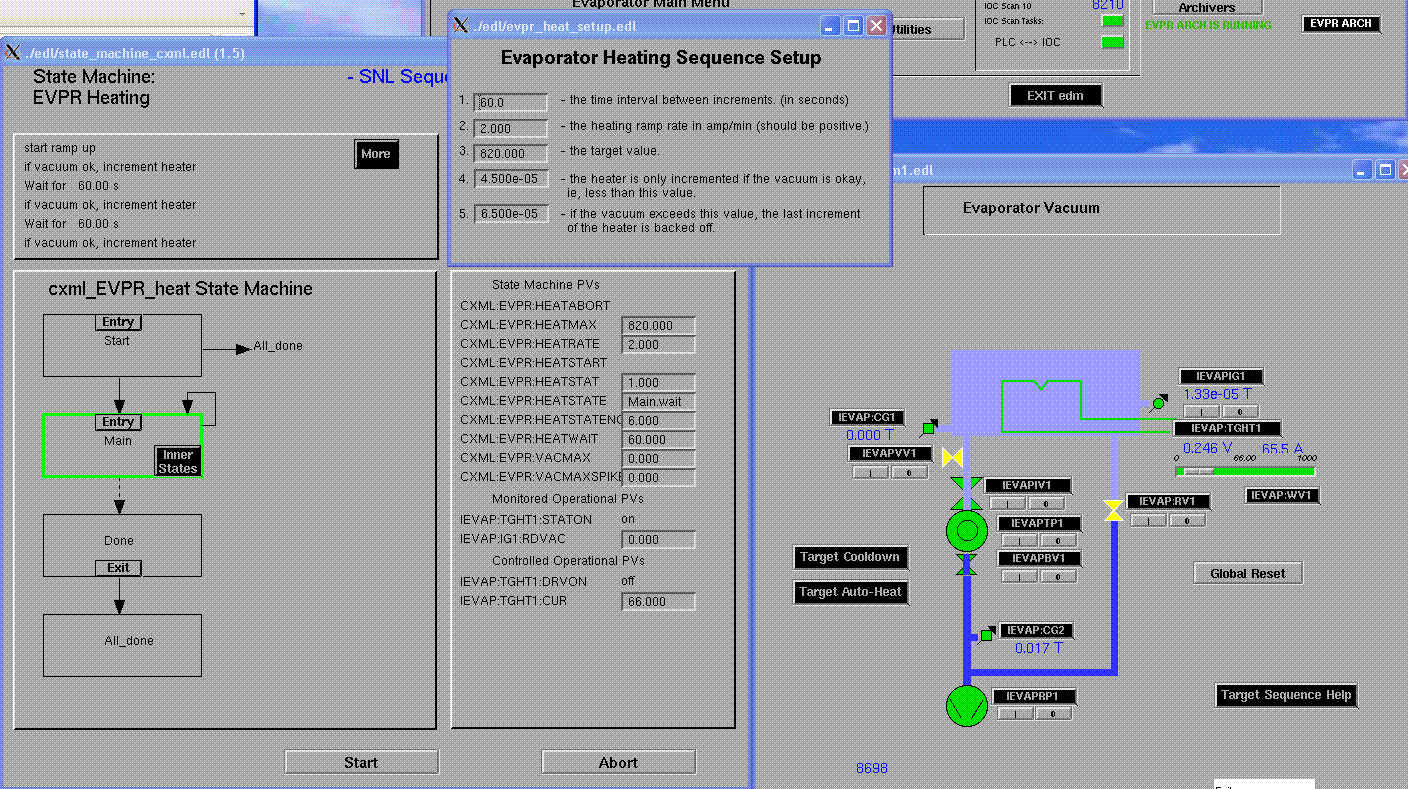The image size is (1408, 789).
Task: Click the IEVAPIG1 ion gauge symbol
Action: point(1159,402)
